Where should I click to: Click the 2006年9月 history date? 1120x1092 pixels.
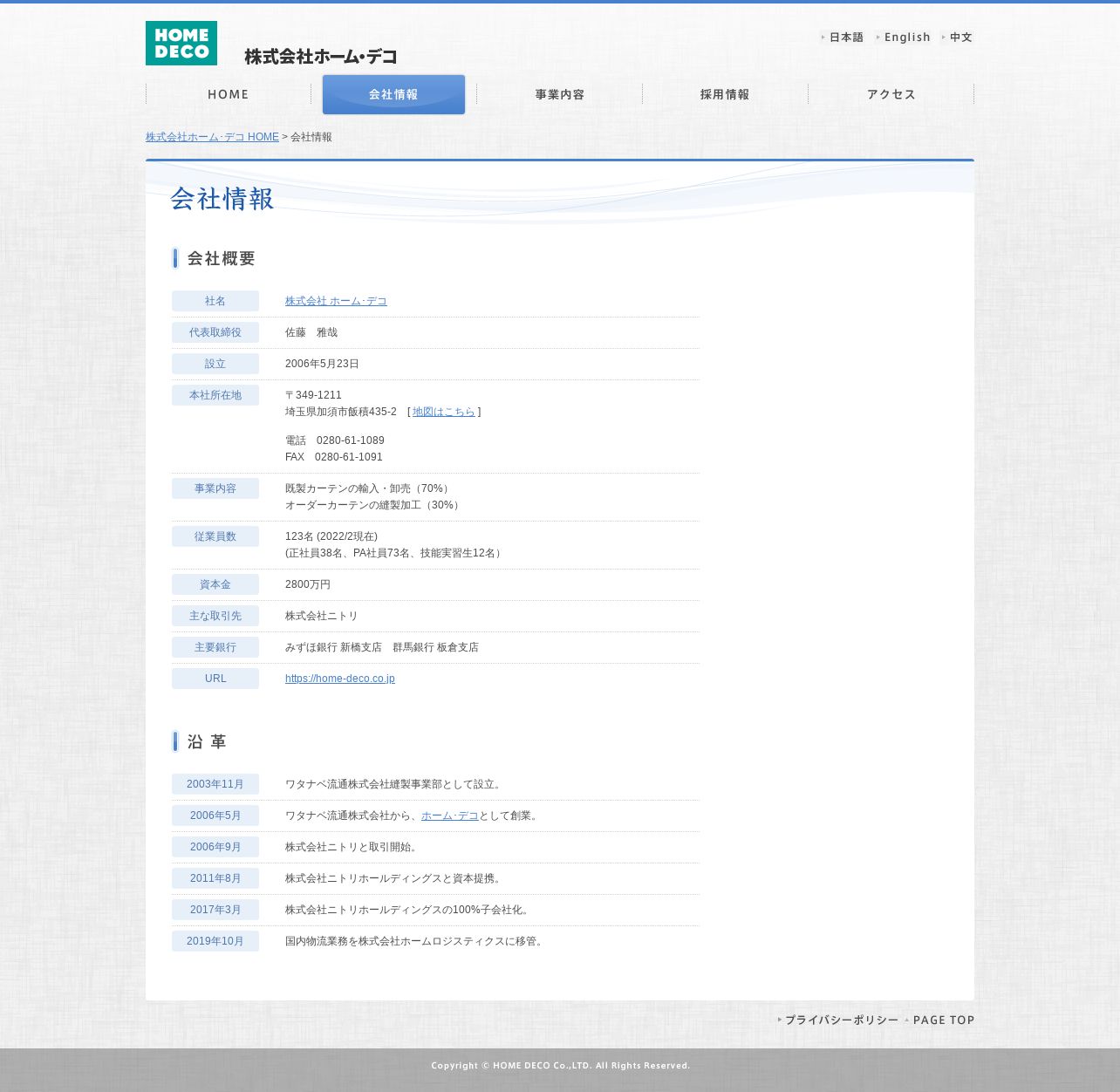pyautogui.click(x=215, y=847)
